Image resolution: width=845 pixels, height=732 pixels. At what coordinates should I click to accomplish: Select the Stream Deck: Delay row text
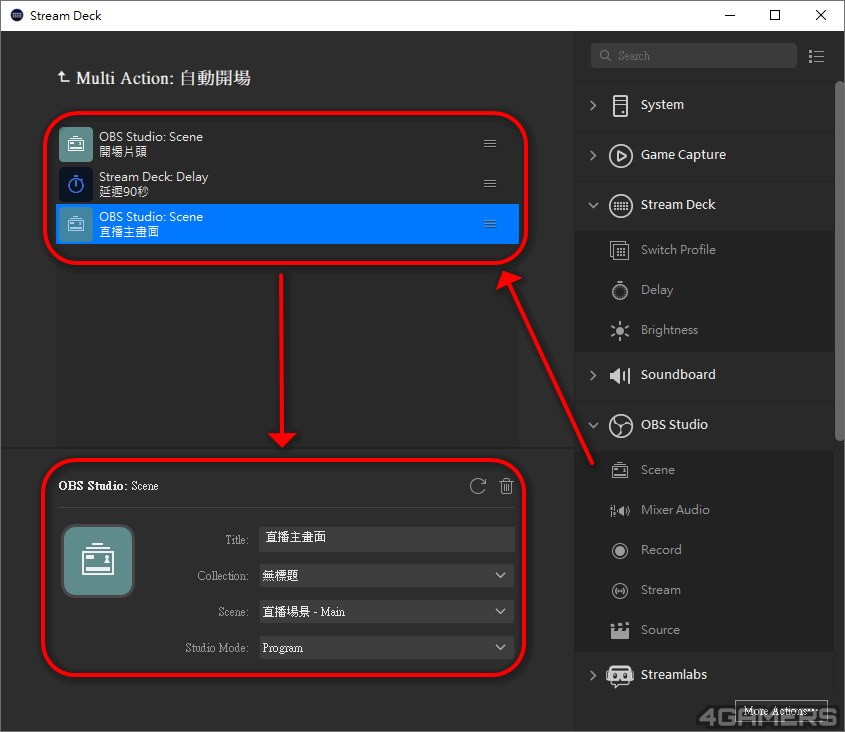click(x=154, y=184)
